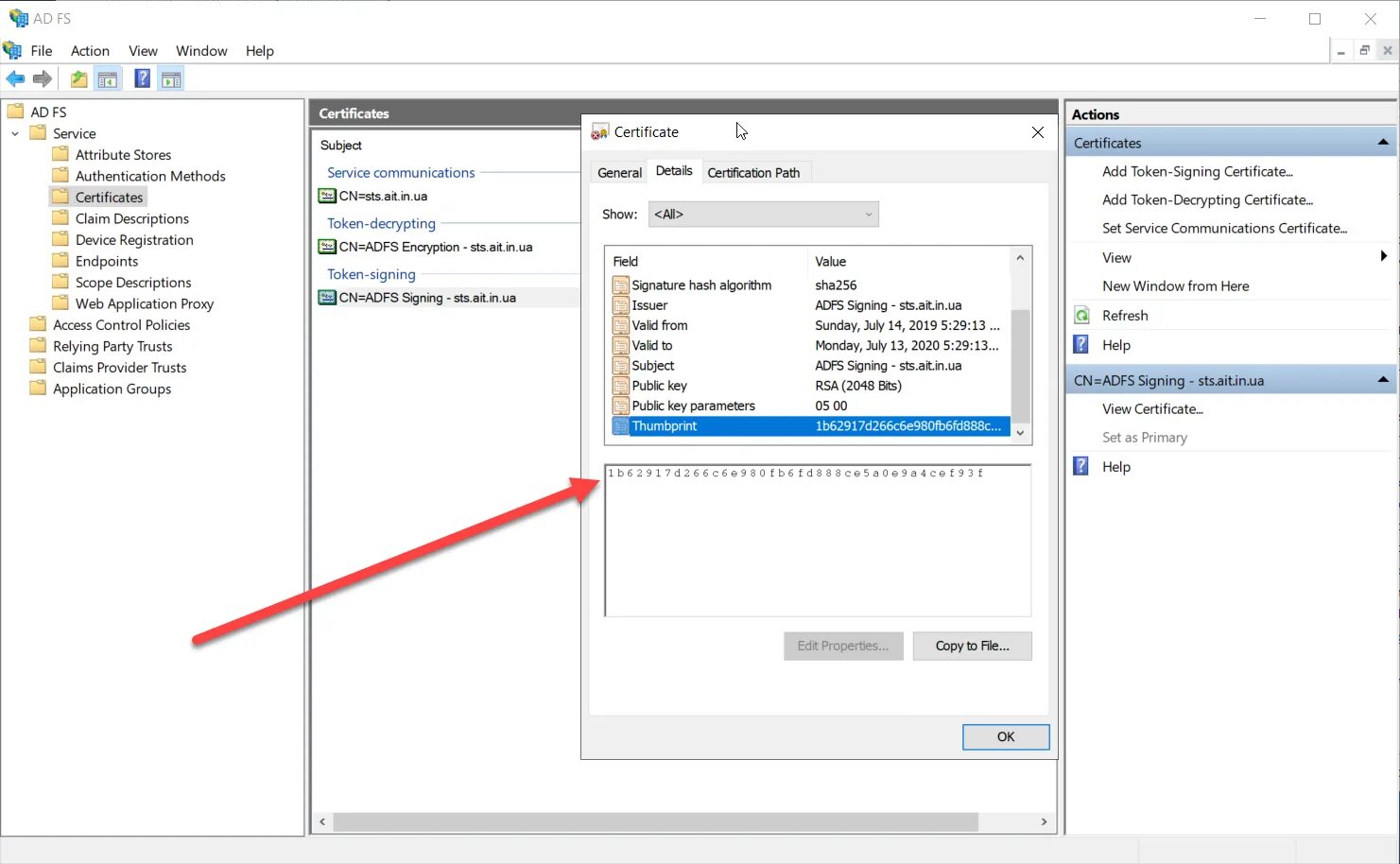This screenshot has height=864, width=1400.
Task: Open Claim Descriptions node
Action: (132, 218)
